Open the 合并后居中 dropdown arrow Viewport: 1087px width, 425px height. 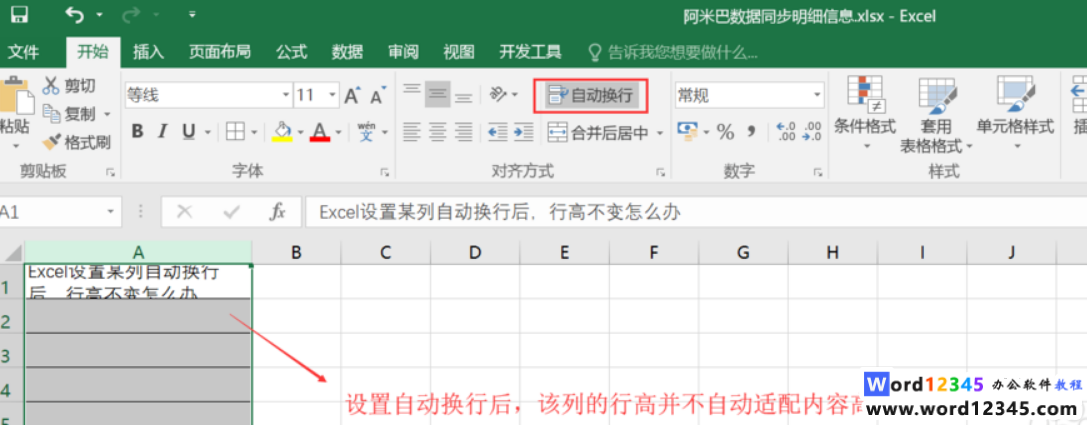(660, 132)
